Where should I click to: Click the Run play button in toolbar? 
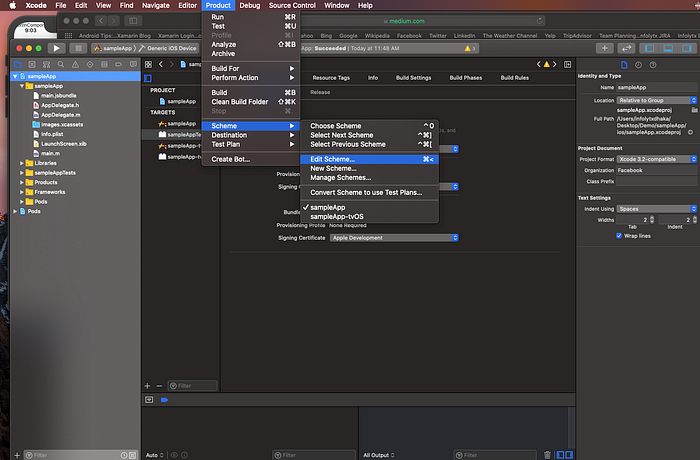[x=56, y=48]
